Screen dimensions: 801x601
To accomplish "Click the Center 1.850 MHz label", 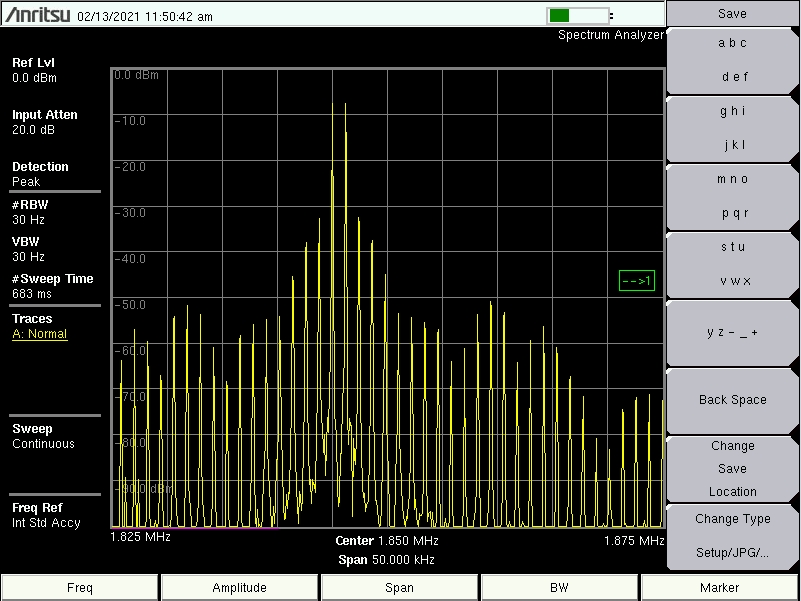I will (387, 541).
